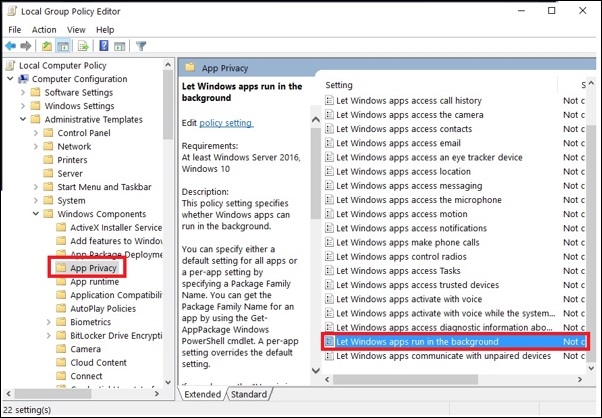Click the settings list horizontal scrollbar thumb
This screenshot has height=418, width=602.
[405, 379]
